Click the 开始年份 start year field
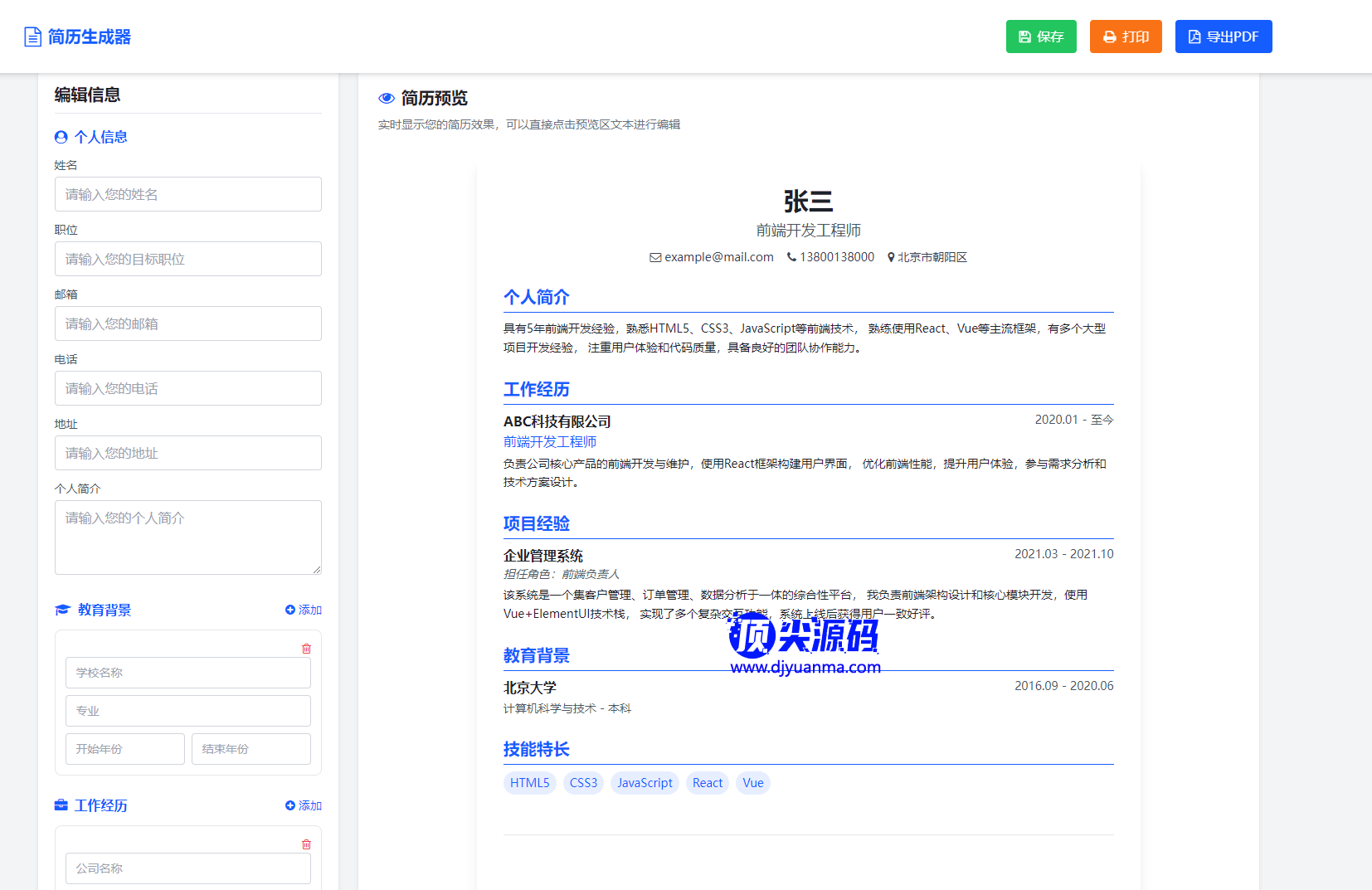1372x890 pixels. [x=124, y=749]
